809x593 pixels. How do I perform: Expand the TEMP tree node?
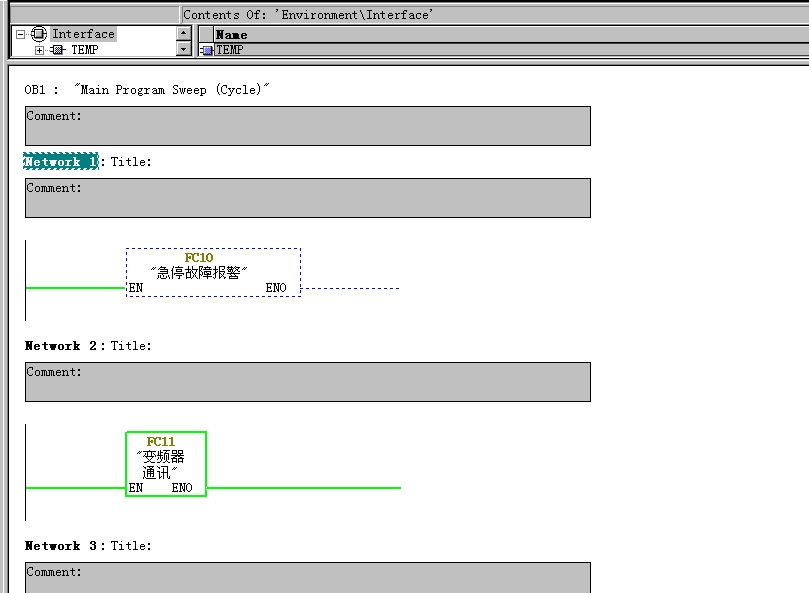tap(40, 50)
